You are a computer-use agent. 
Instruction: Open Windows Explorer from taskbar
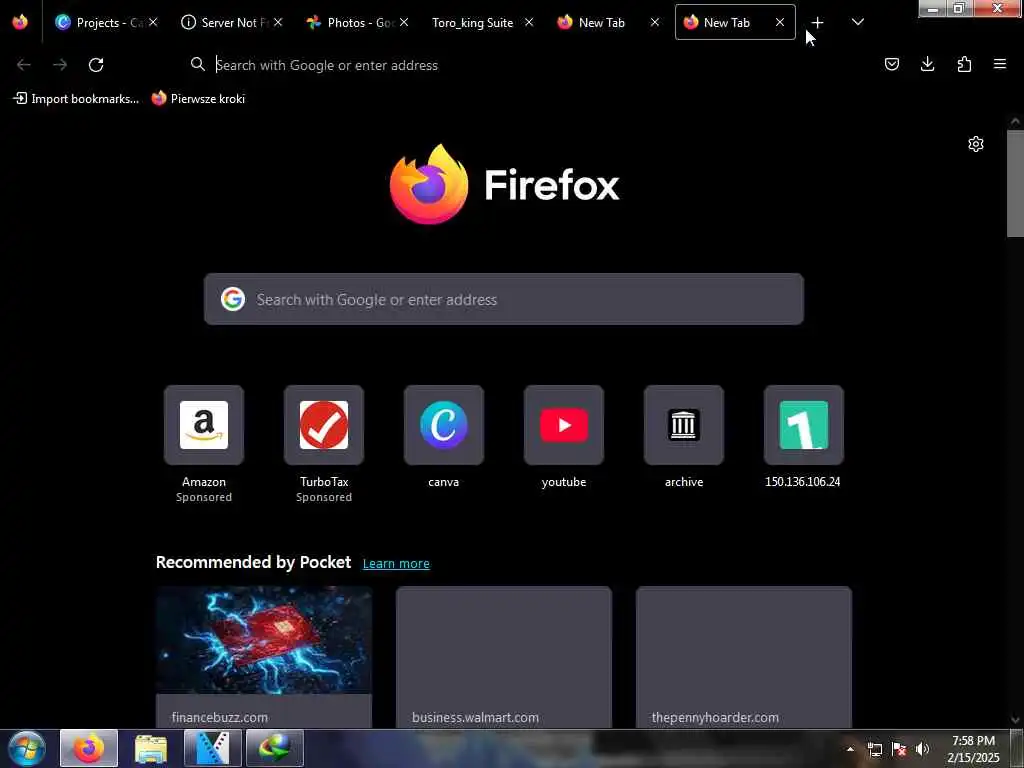coord(151,748)
